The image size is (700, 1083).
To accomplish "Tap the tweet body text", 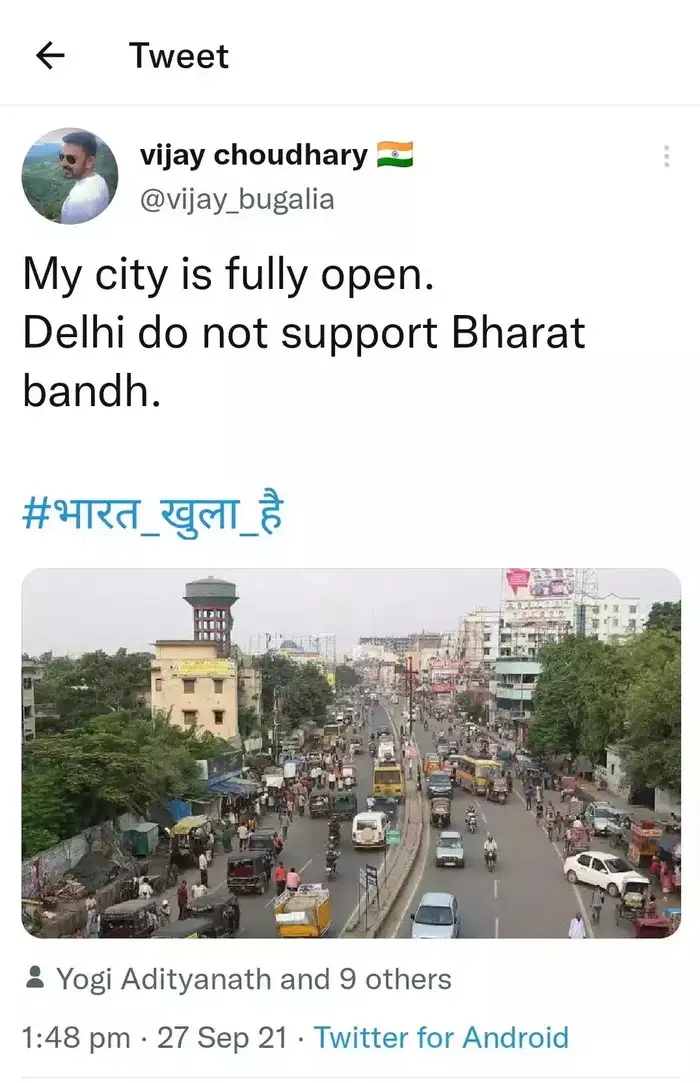I will point(300,330).
